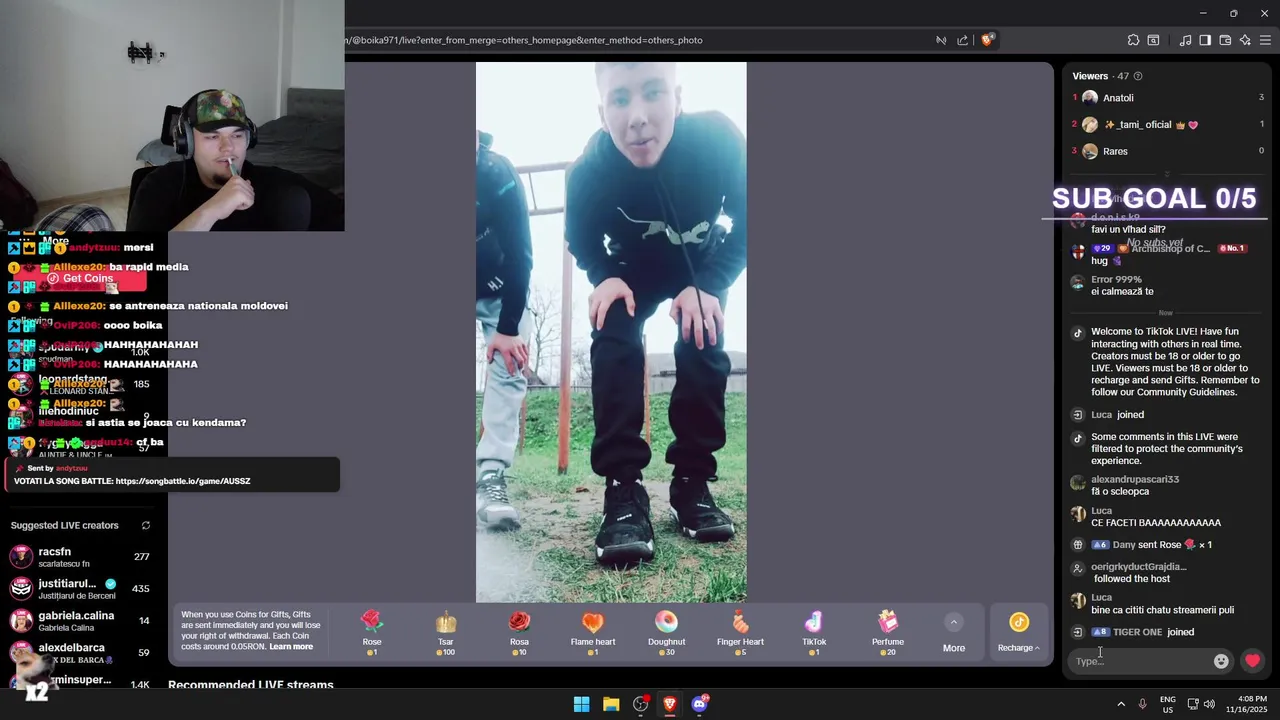This screenshot has width=1280, height=720.
Task: Open OBS Studio from taskbar
Action: [641, 704]
